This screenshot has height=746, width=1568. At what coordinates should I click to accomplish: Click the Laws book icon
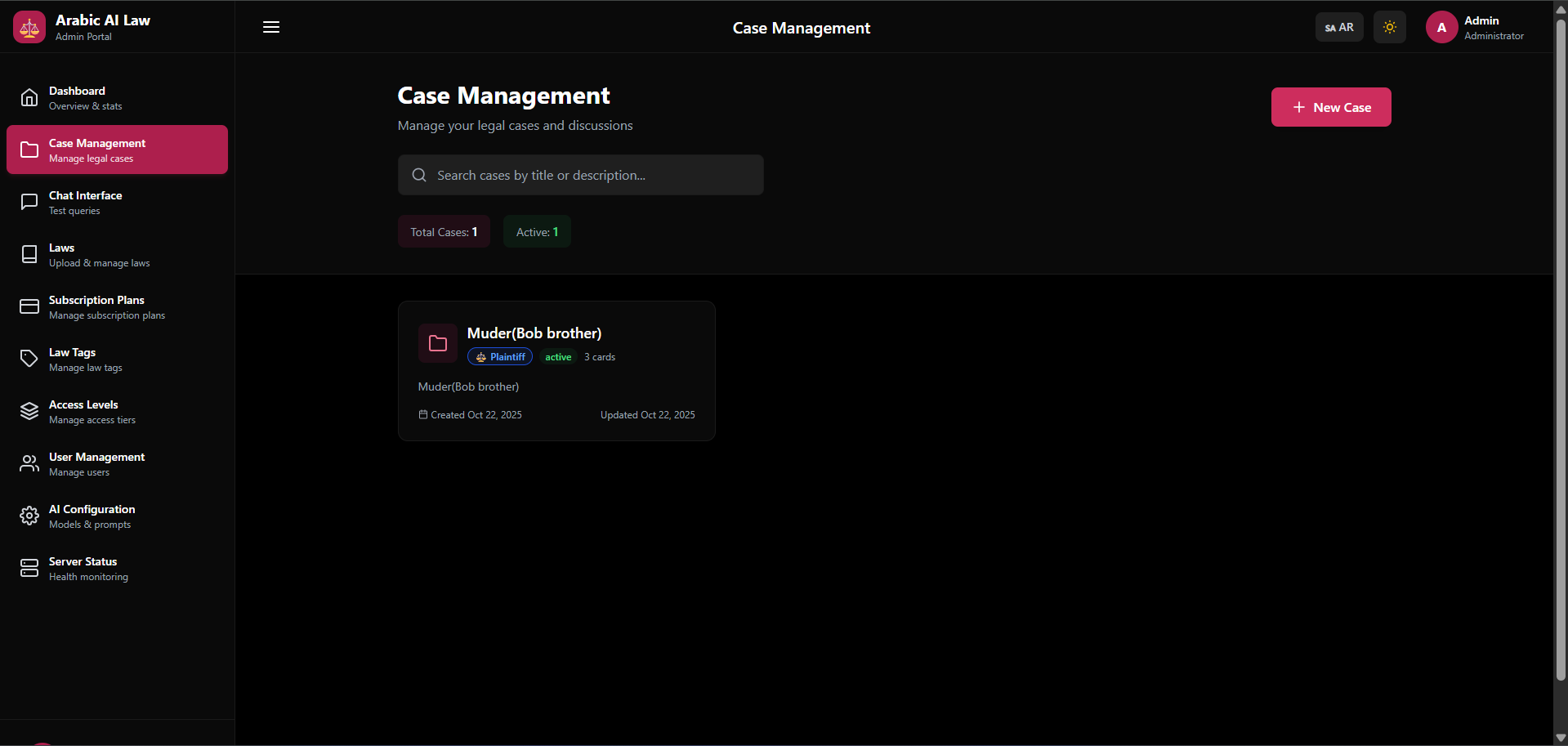click(29, 255)
